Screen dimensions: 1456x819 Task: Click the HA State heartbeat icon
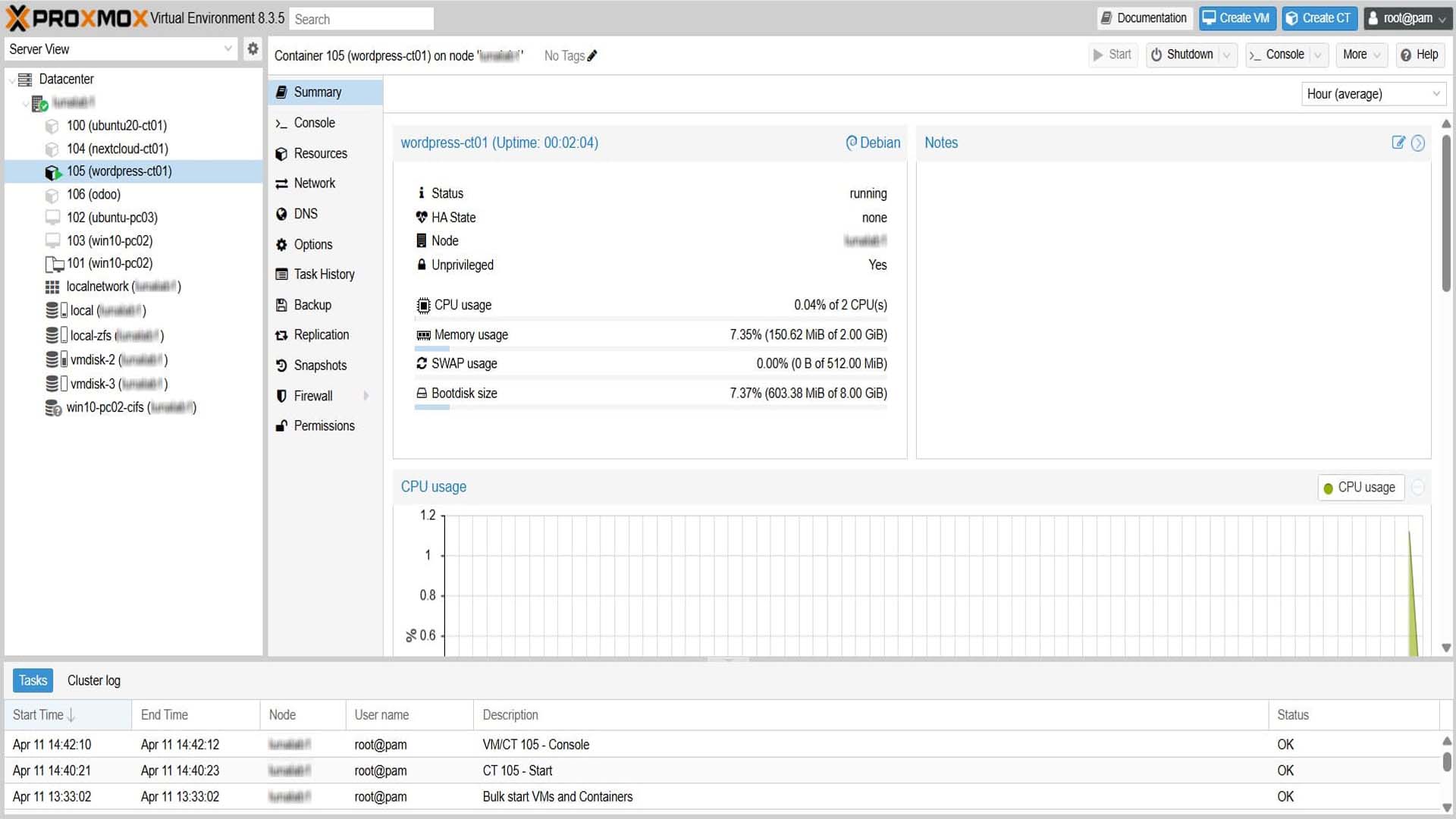click(x=422, y=217)
